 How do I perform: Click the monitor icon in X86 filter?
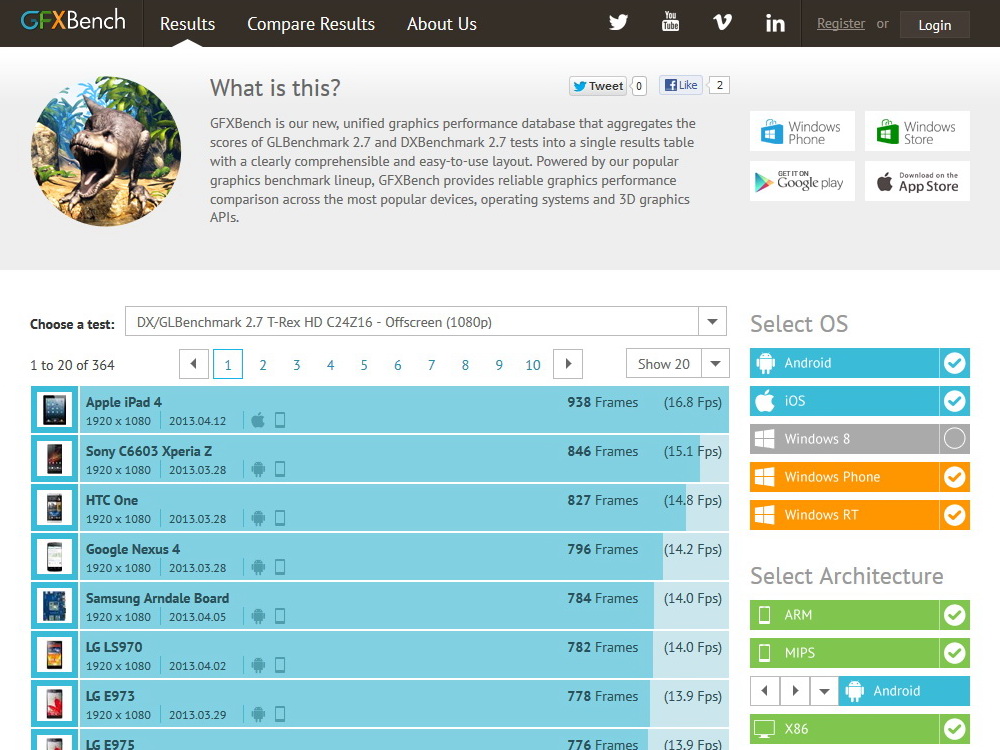pos(764,728)
